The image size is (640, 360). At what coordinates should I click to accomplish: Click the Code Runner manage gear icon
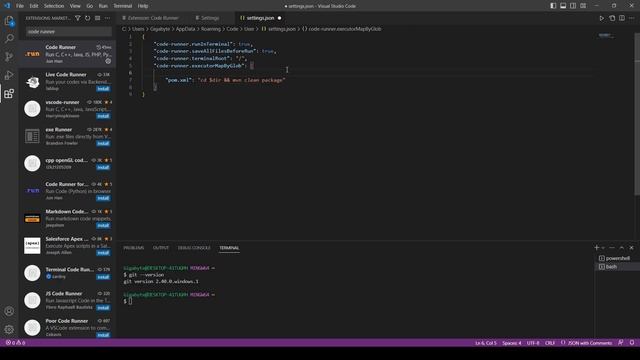108,61
